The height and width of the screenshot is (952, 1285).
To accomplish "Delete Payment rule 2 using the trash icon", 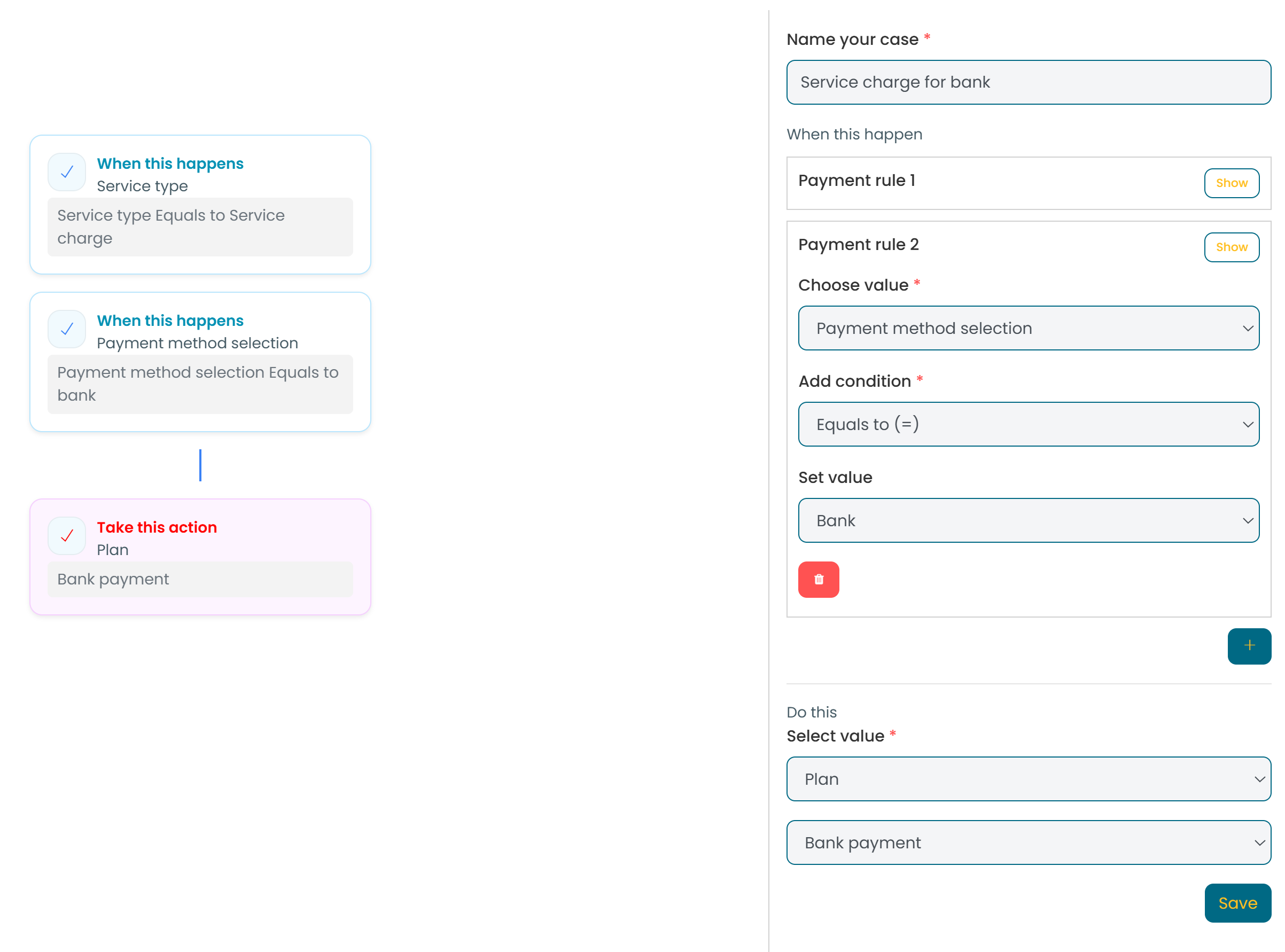I will [x=819, y=580].
